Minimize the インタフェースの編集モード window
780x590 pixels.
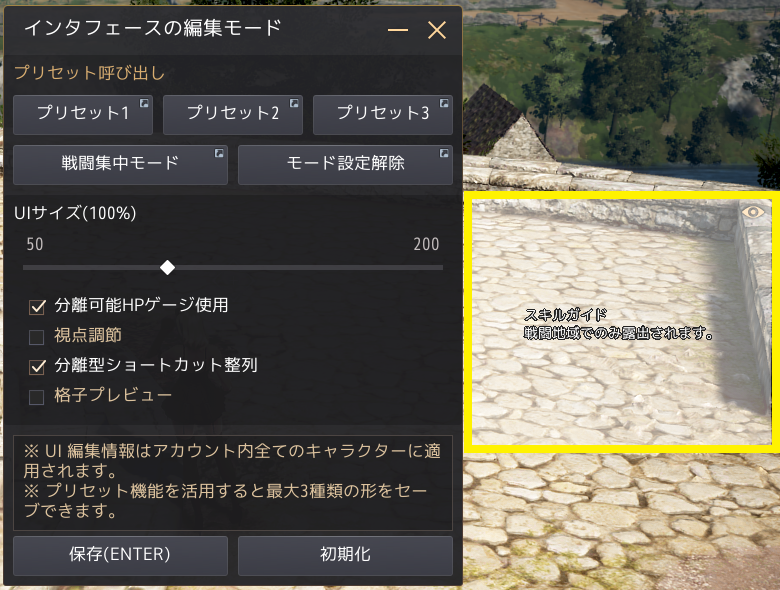[398, 30]
